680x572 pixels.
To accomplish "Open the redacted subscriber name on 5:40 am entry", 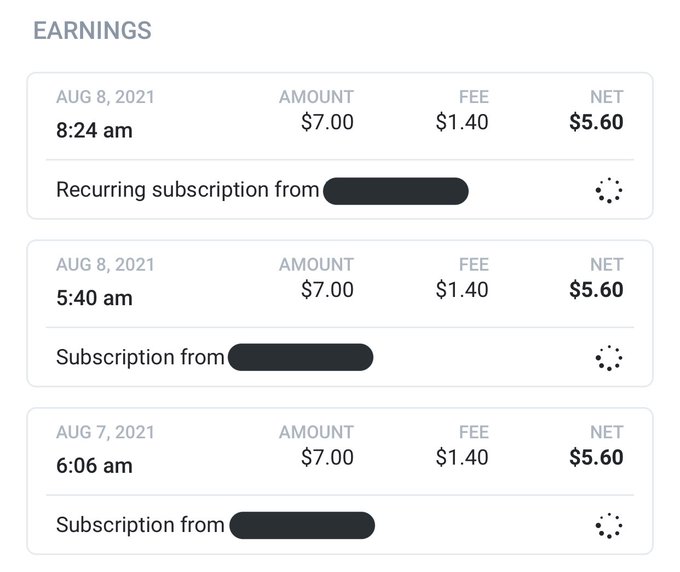I will tap(301, 357).
